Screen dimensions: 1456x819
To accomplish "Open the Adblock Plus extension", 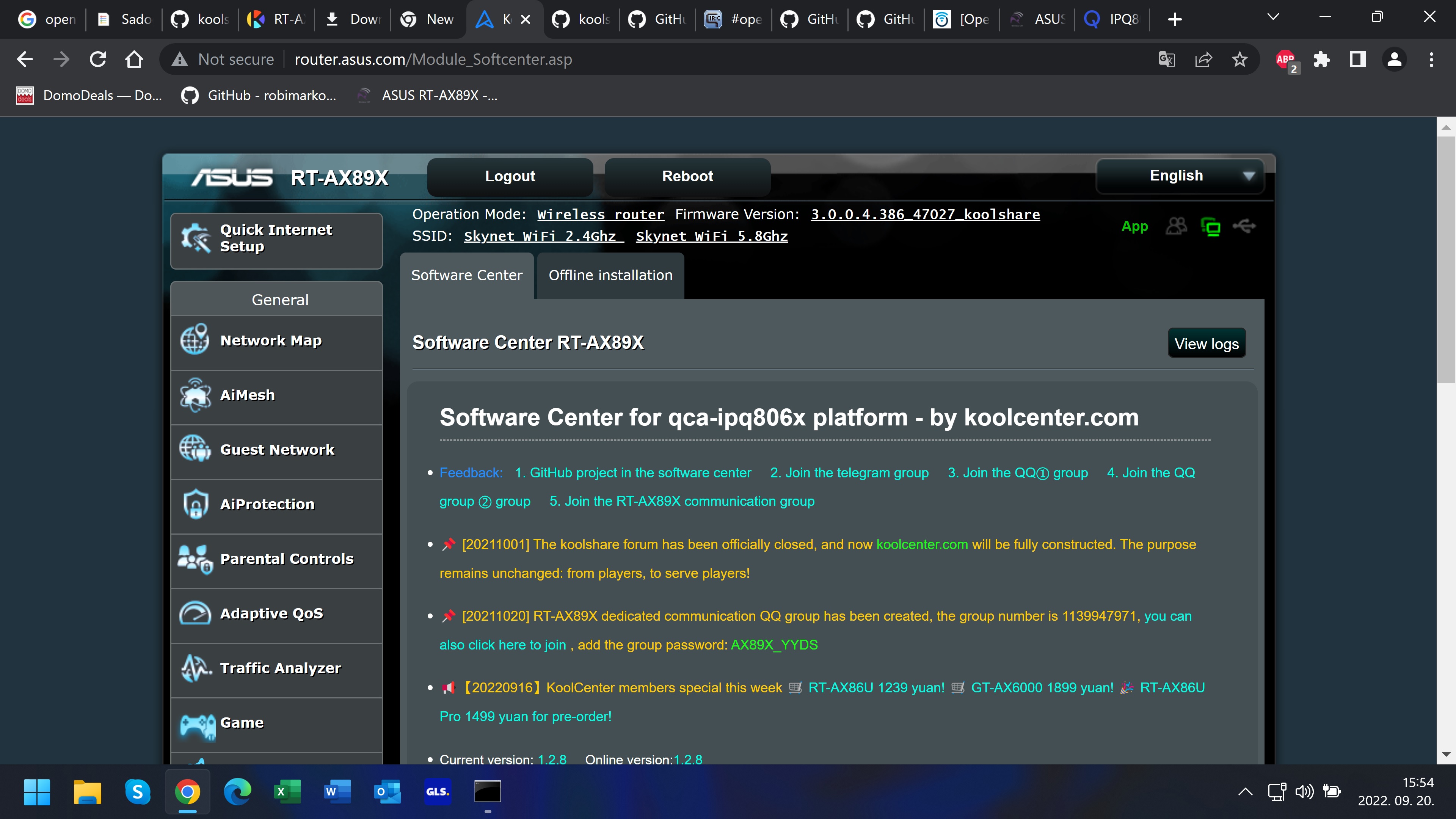I will pos(1287,60).
